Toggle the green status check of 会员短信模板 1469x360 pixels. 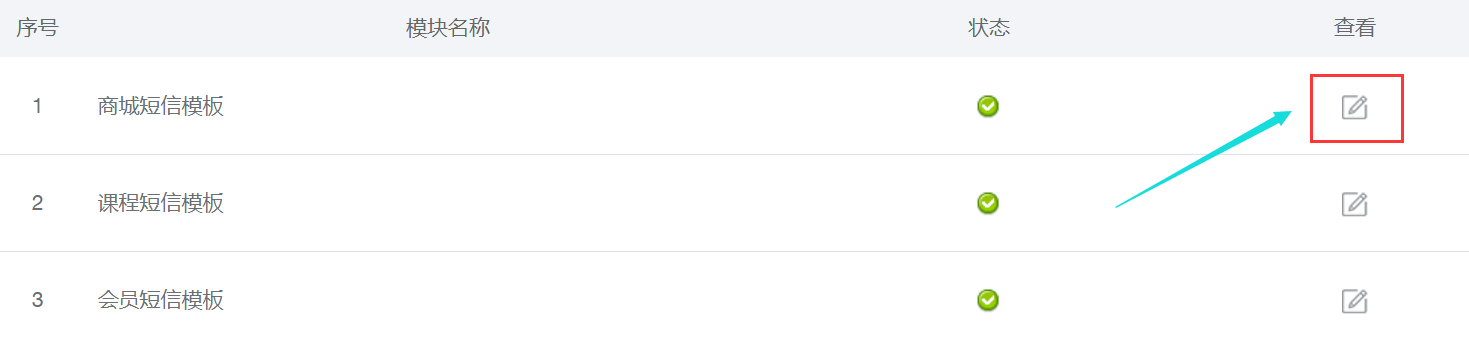click(x=988, y=300)
